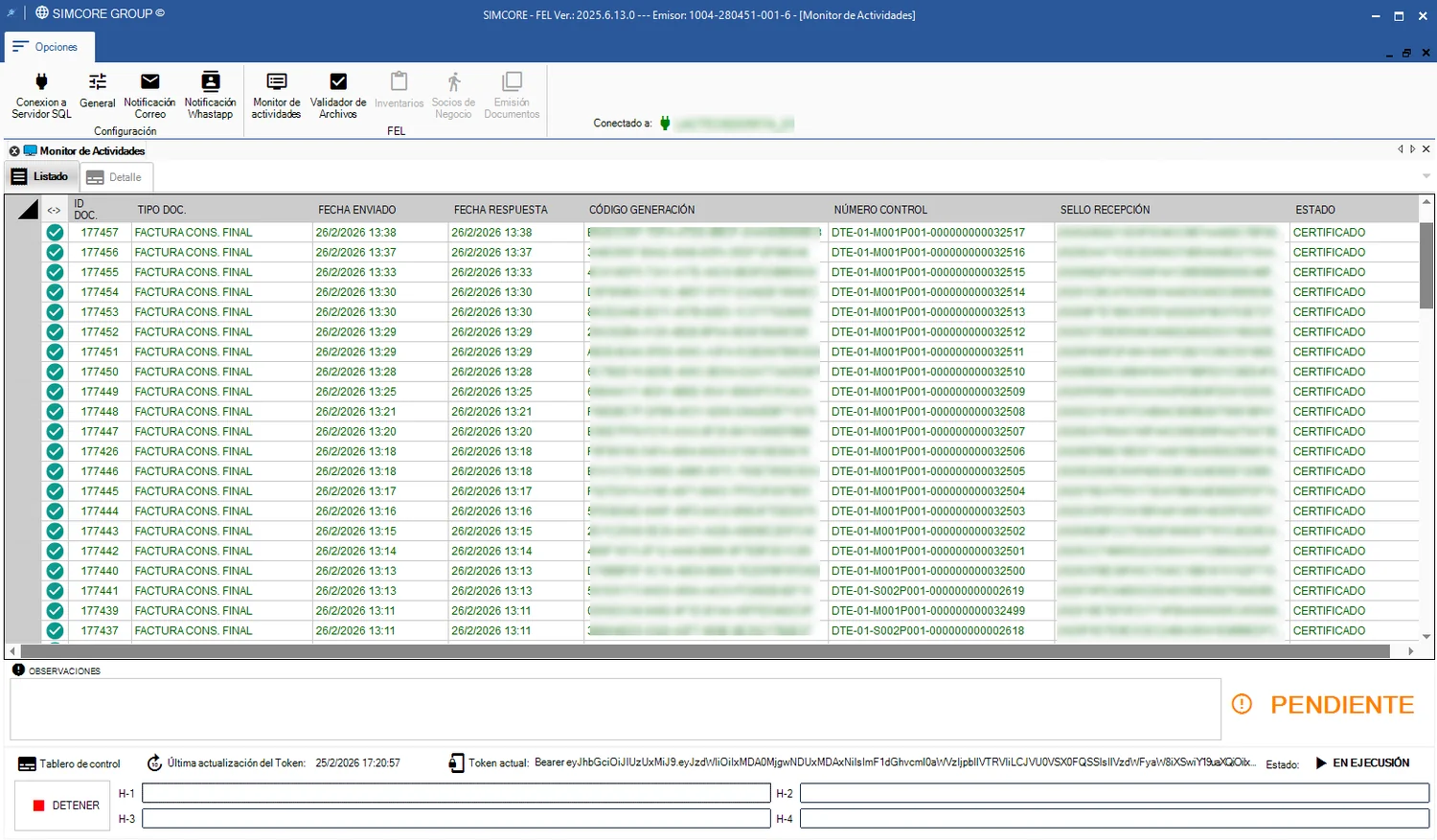Open the General configuration icon

pos(97,89)
